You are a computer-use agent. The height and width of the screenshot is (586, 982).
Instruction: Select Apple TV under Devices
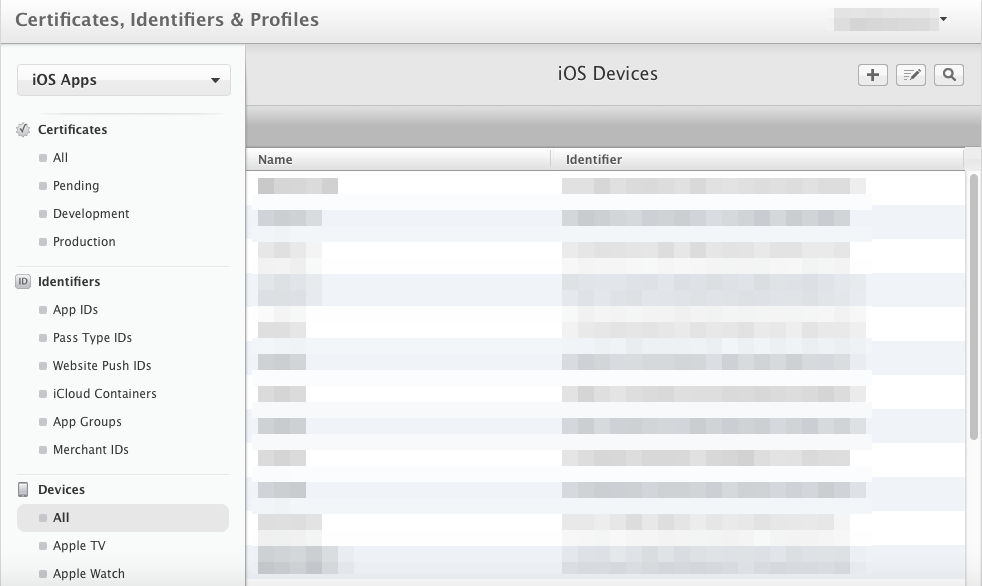tap(79, 546)
